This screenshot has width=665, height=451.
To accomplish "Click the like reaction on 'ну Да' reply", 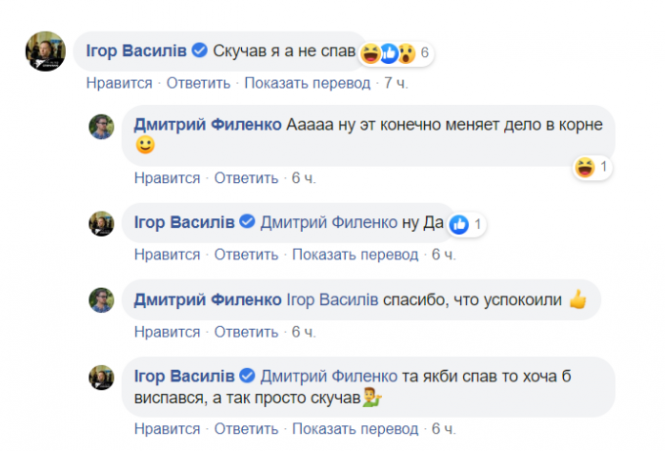I will click(460, 224).
